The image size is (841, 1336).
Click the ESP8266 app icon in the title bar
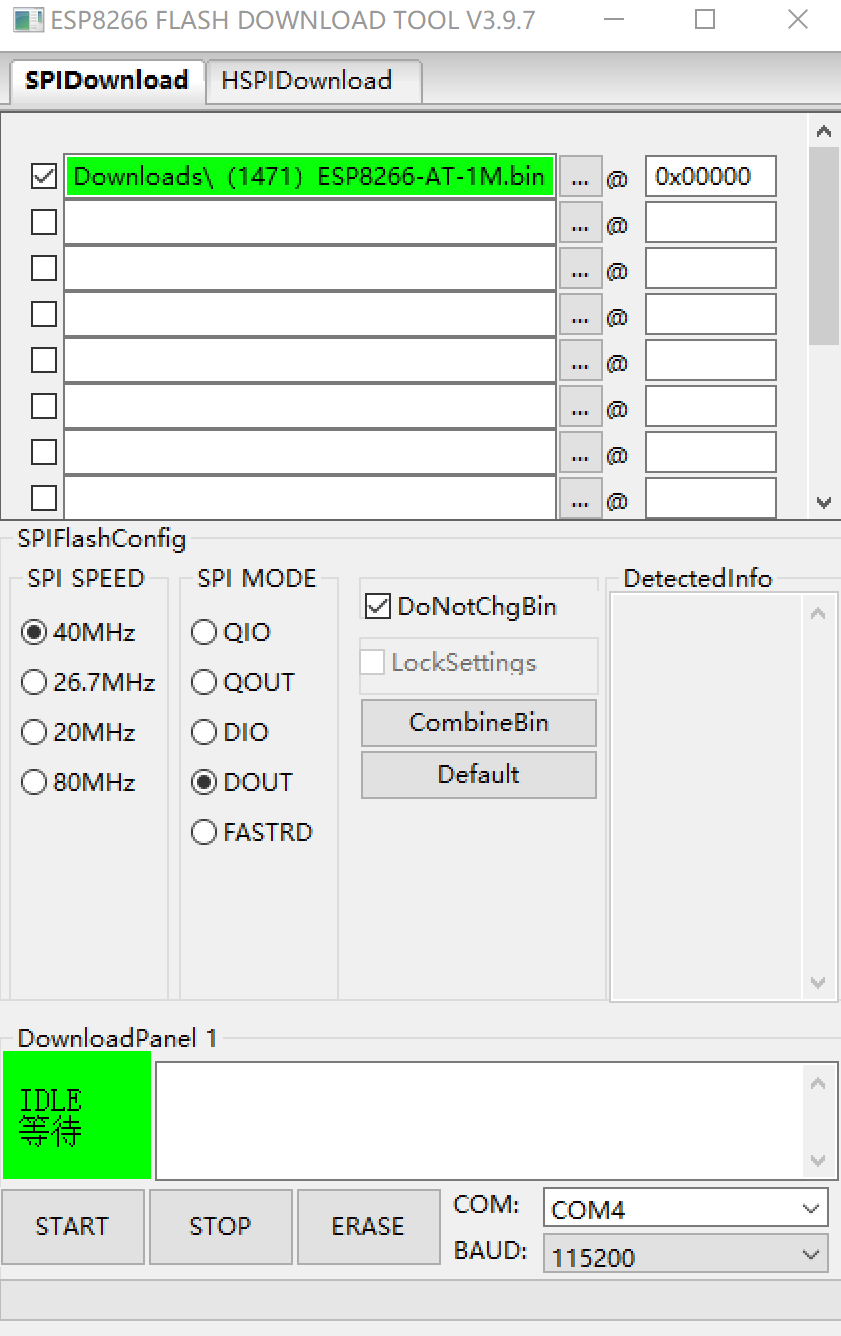pos(29,20)
